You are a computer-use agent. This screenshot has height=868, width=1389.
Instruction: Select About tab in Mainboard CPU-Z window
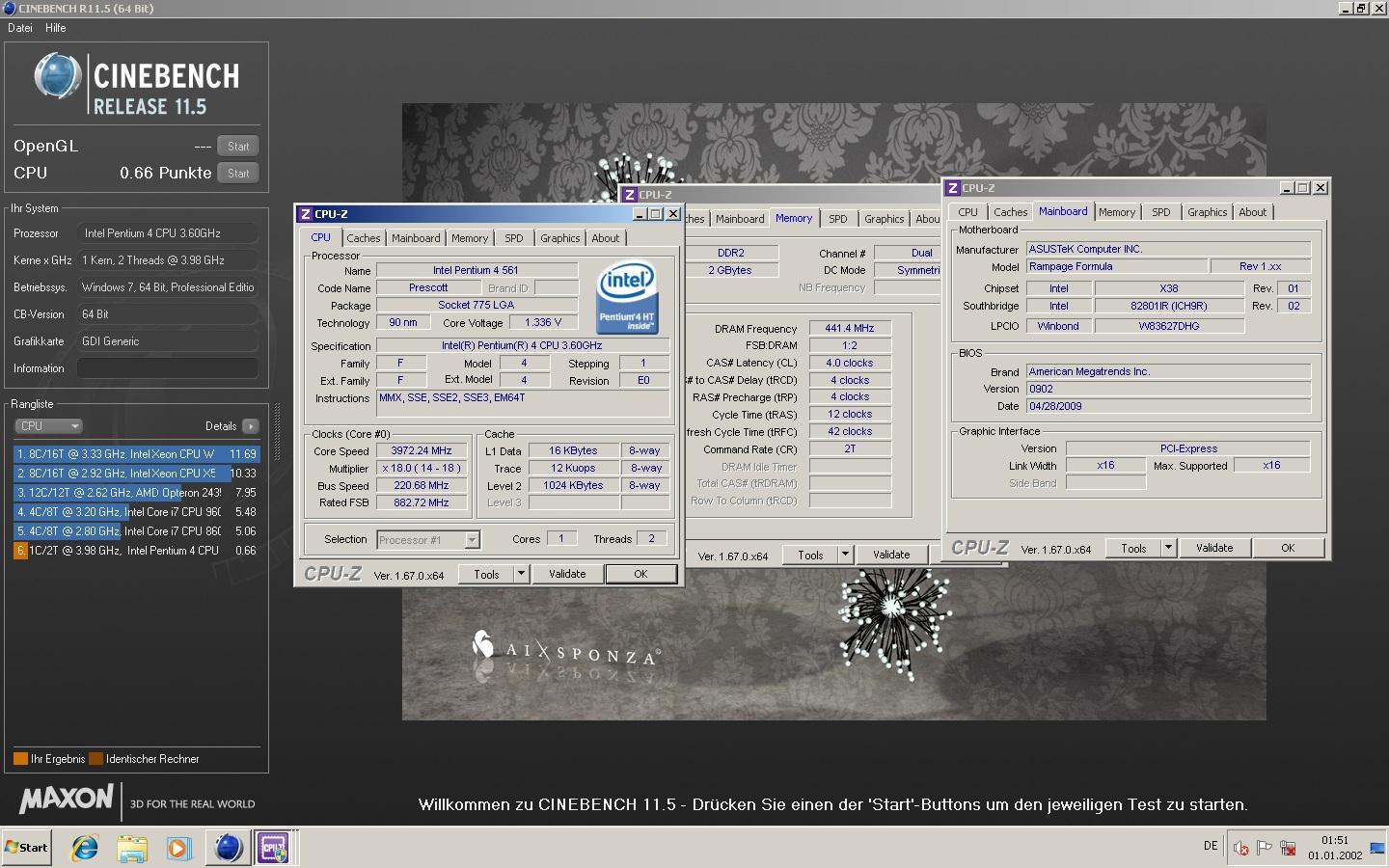tap(1253, 212)
